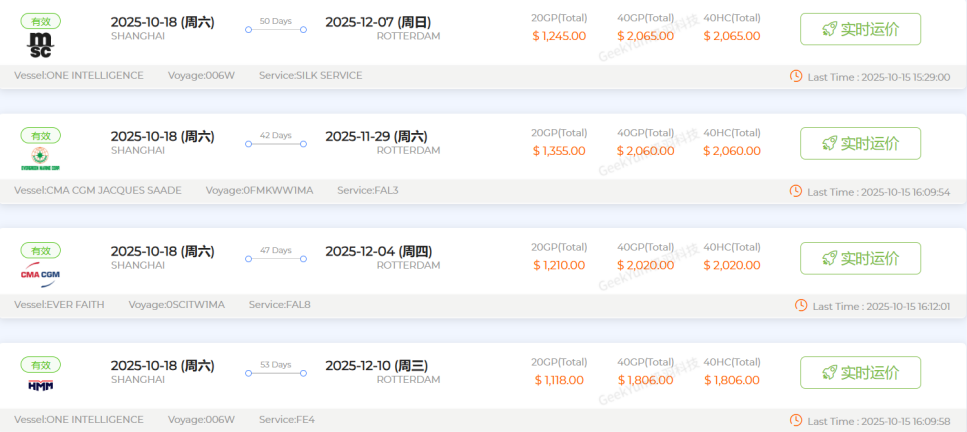Click the 53 Days transit time indicator
The image size is (967, 432).
pos(275,370)
